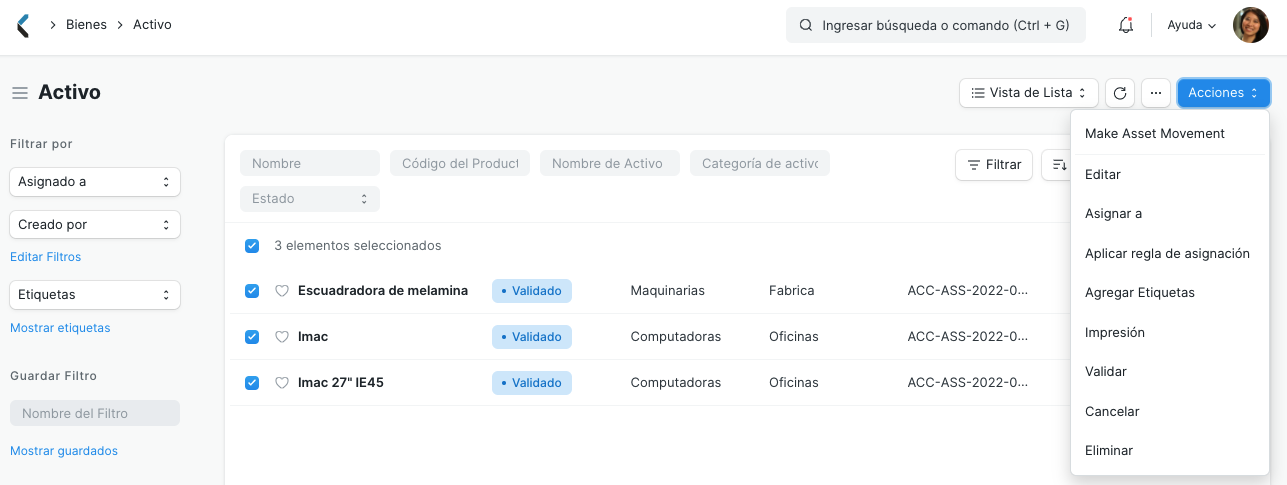
Task: Click the Nombre de Activo filter field
Action: pos(610,163)
